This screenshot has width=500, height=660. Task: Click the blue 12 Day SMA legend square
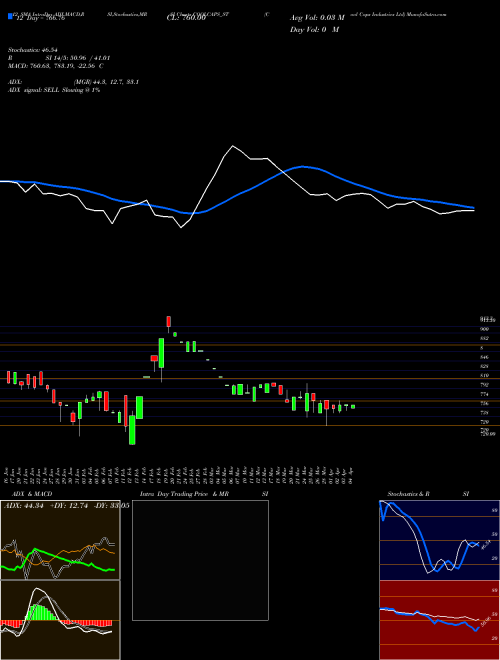coord(10,16)
